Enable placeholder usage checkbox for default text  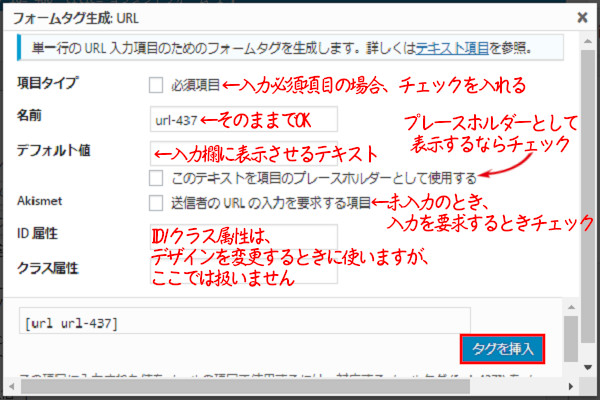(x=156, y=178)
